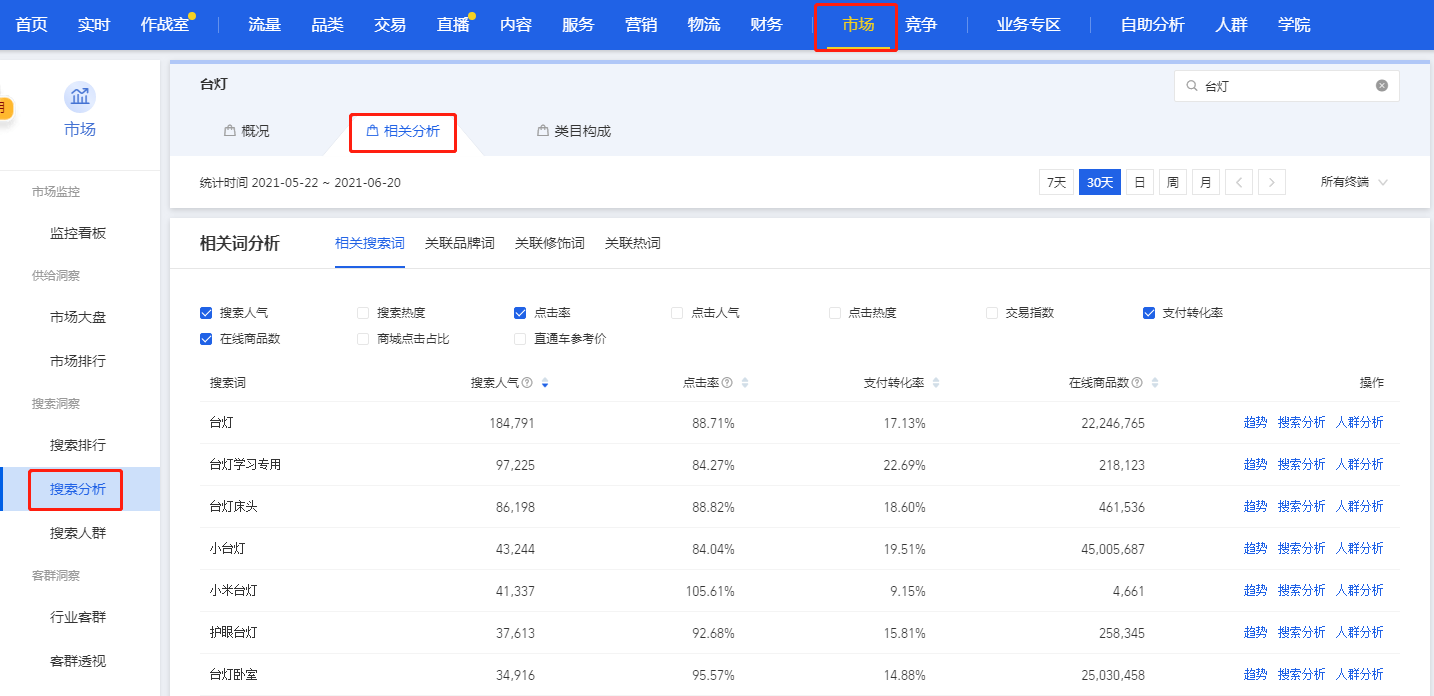Click the 小台灯 search term cell
Viewport: 1434px width, 696px height.
pyautogui.click(x=227, y=549)
